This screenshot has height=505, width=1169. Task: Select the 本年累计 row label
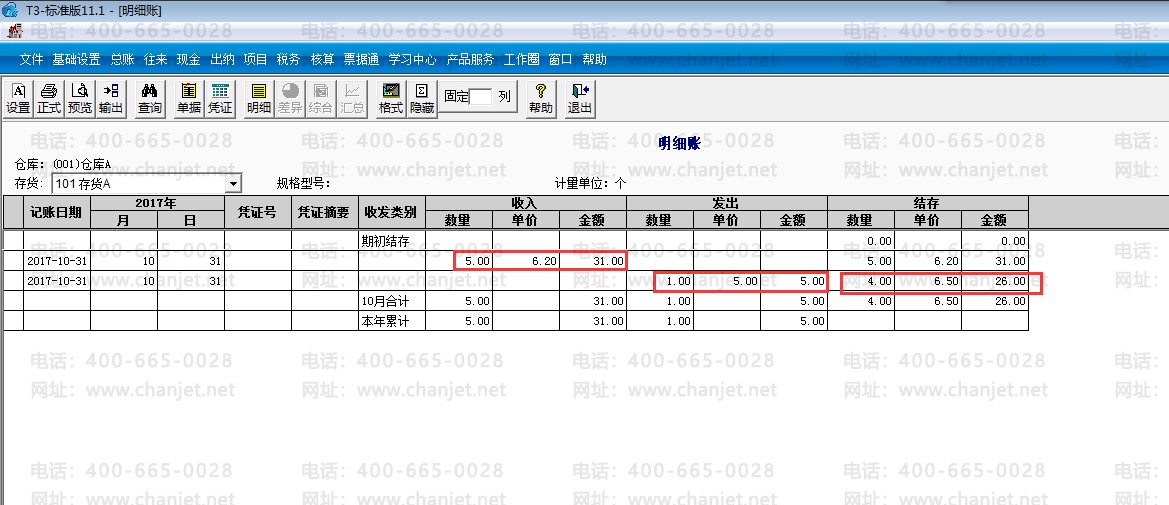click(391, 321)
